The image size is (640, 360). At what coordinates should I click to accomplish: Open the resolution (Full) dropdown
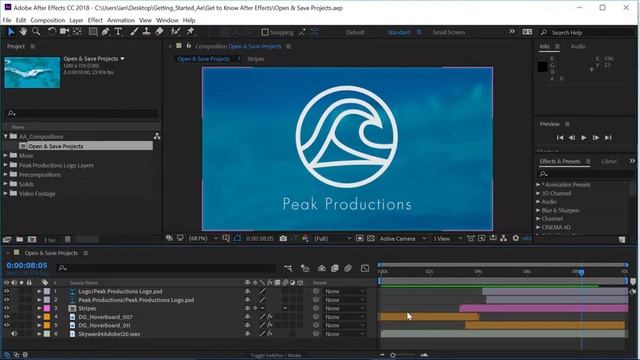[332, 238]
